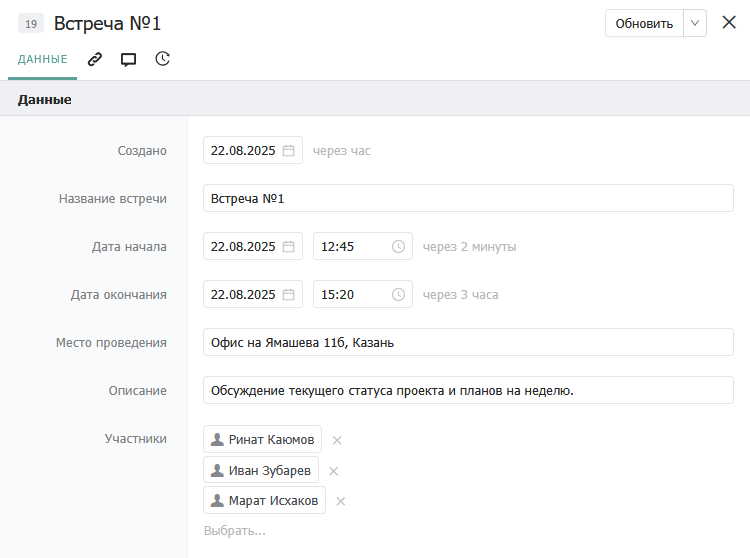The width and height of the screenshot is (750, 558).
Task: Open the links tab icon
Action: click(x=95, y=59)
